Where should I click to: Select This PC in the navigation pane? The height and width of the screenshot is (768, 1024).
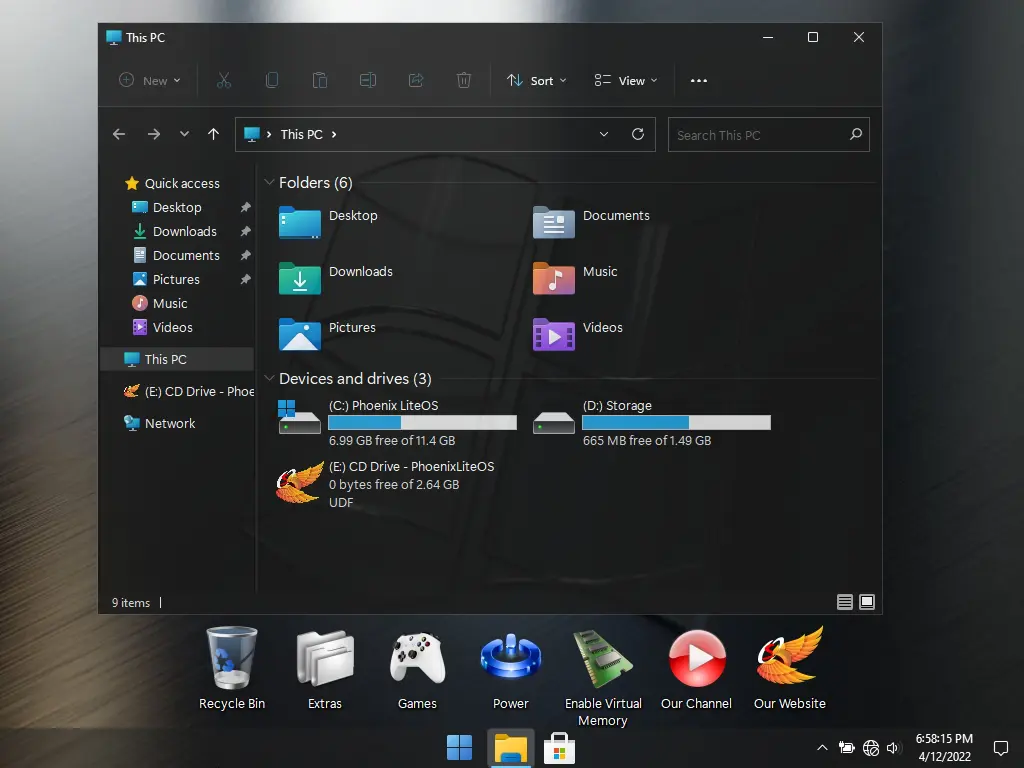click(x=177, y=359)
